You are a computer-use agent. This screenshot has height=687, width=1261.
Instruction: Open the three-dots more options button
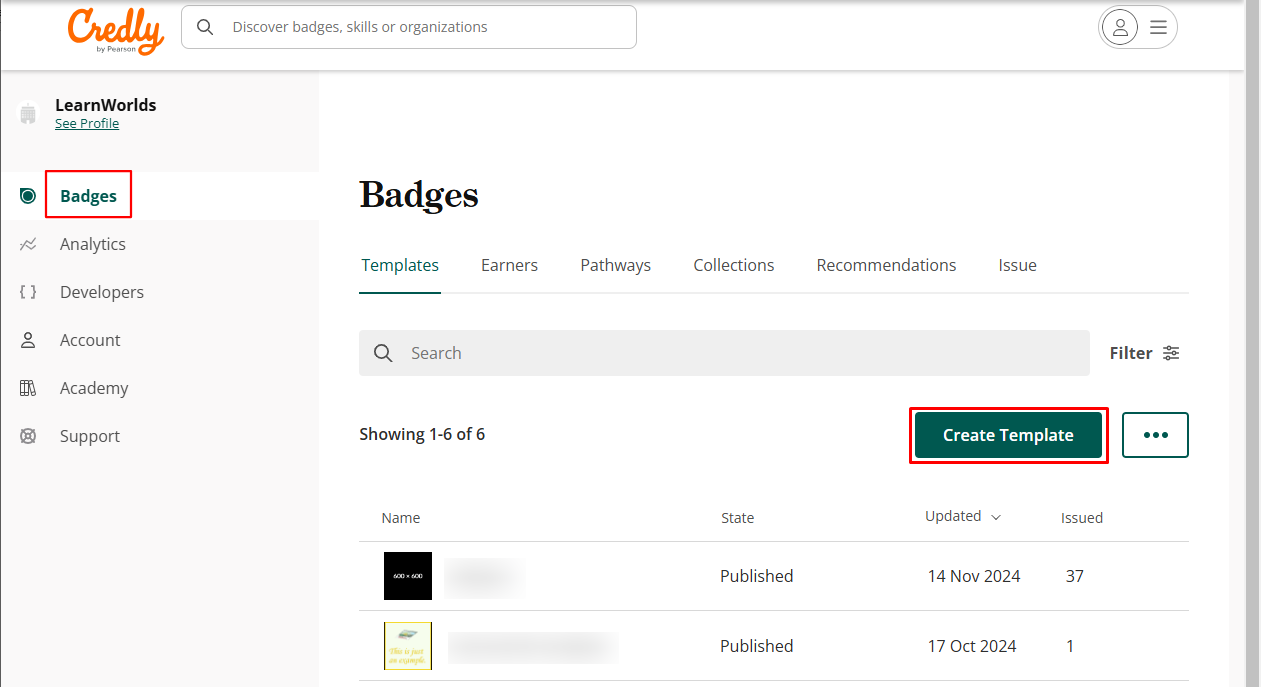pyautogui.click(x=1155, y=435)
